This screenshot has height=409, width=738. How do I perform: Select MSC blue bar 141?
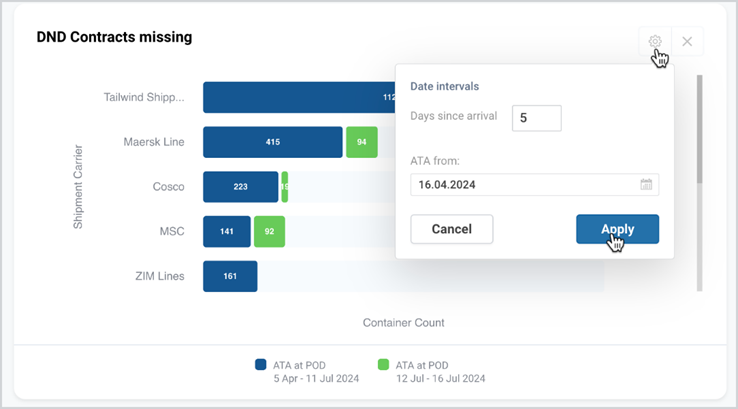click(x=227, y=232)
